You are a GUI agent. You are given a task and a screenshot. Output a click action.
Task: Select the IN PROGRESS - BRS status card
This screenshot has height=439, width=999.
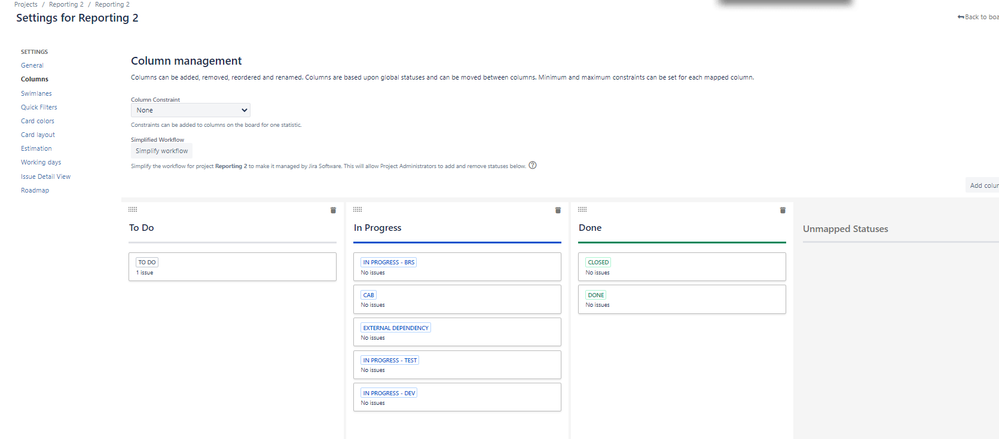point(457,267)
